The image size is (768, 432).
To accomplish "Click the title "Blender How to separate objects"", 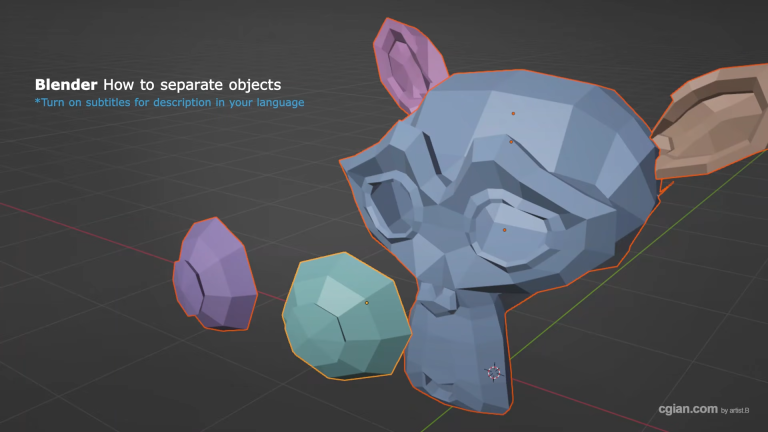I will (158, 85).
